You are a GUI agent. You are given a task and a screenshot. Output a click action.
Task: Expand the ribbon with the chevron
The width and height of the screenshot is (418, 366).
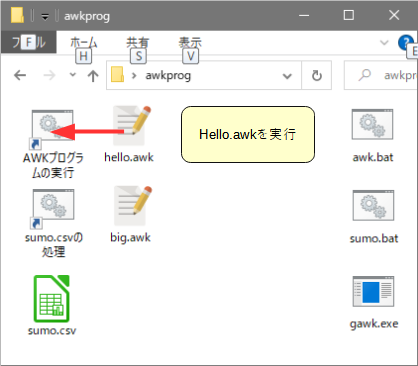(384, 43)
